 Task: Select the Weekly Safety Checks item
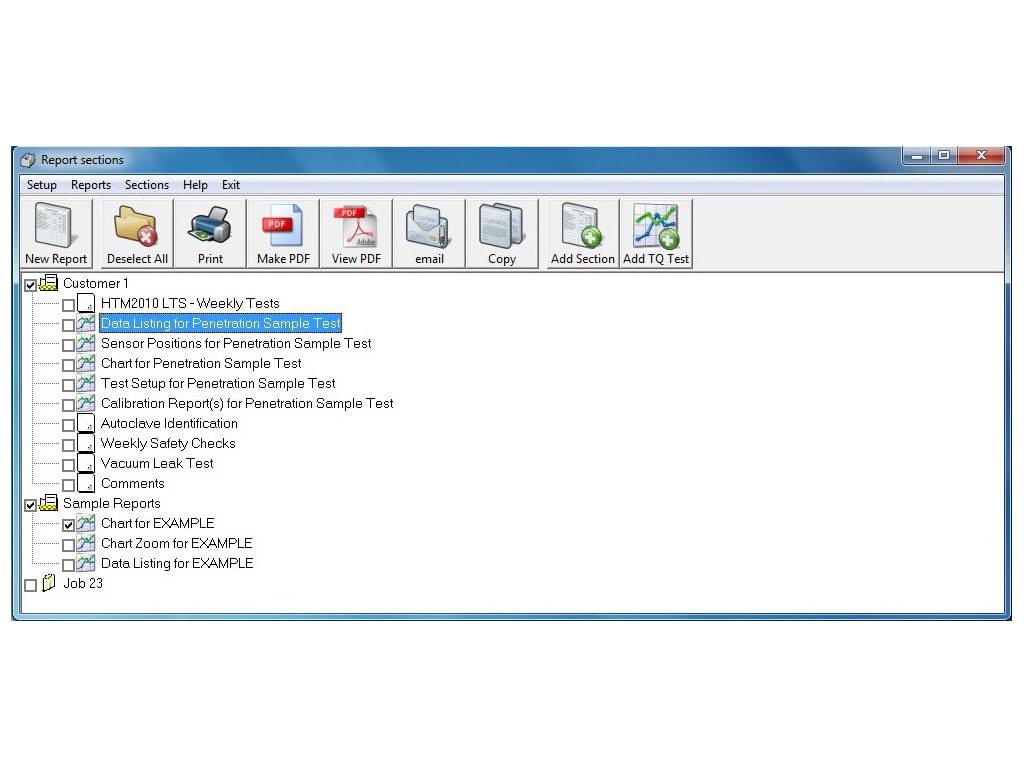(x=168, y=443)
